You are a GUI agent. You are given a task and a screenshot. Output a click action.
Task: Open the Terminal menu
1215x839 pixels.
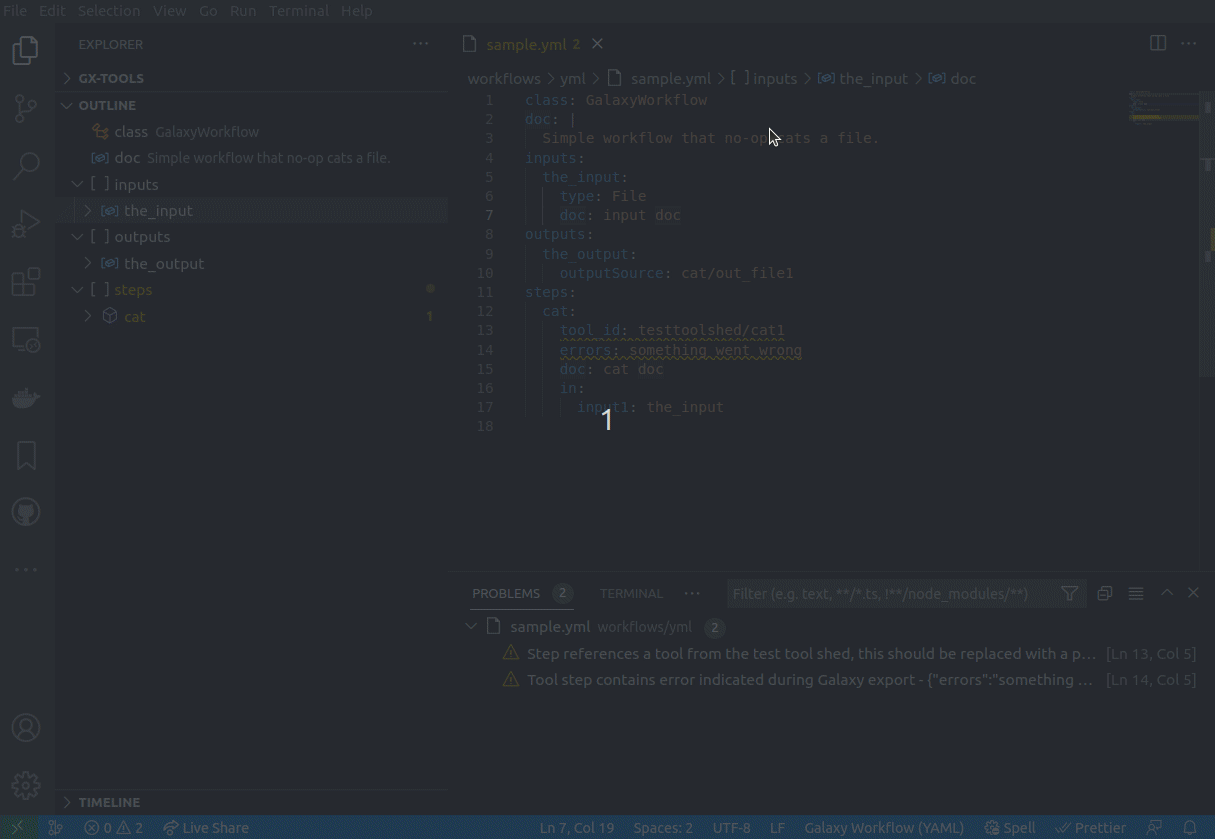pyautogui.click(x=298, y=11)
